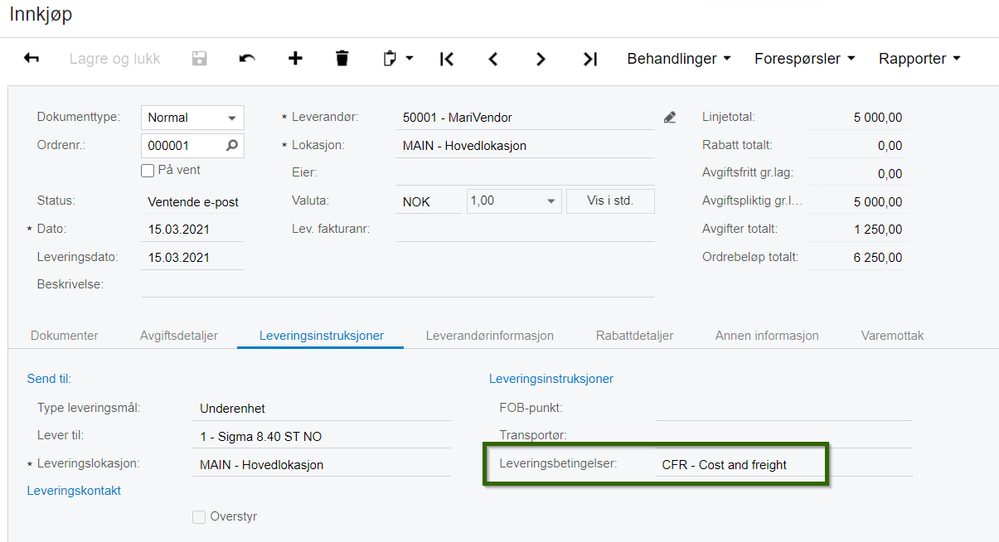Screen dimensions: 999x542
Task: Switch to the Avgiftsdetaljer tab
Action: click(x=179, y=336)
